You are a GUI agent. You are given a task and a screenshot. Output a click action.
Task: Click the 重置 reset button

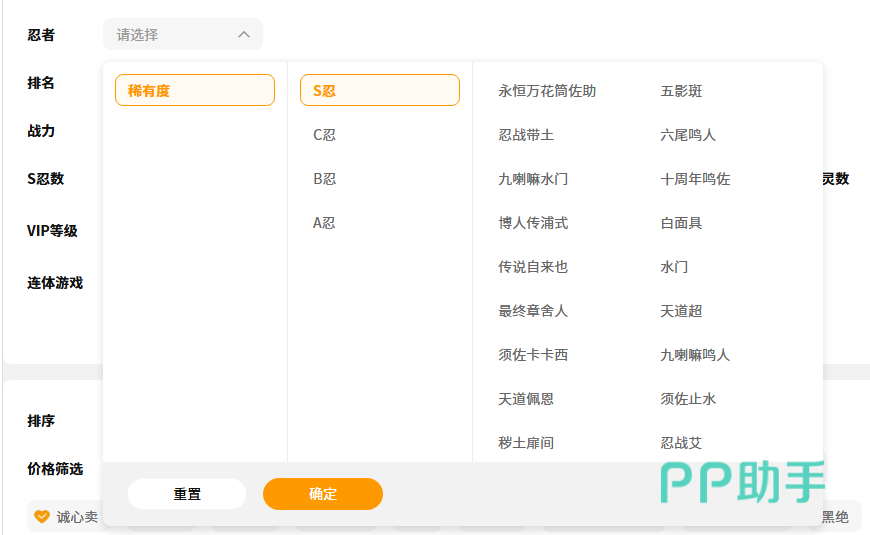[187, 494]
